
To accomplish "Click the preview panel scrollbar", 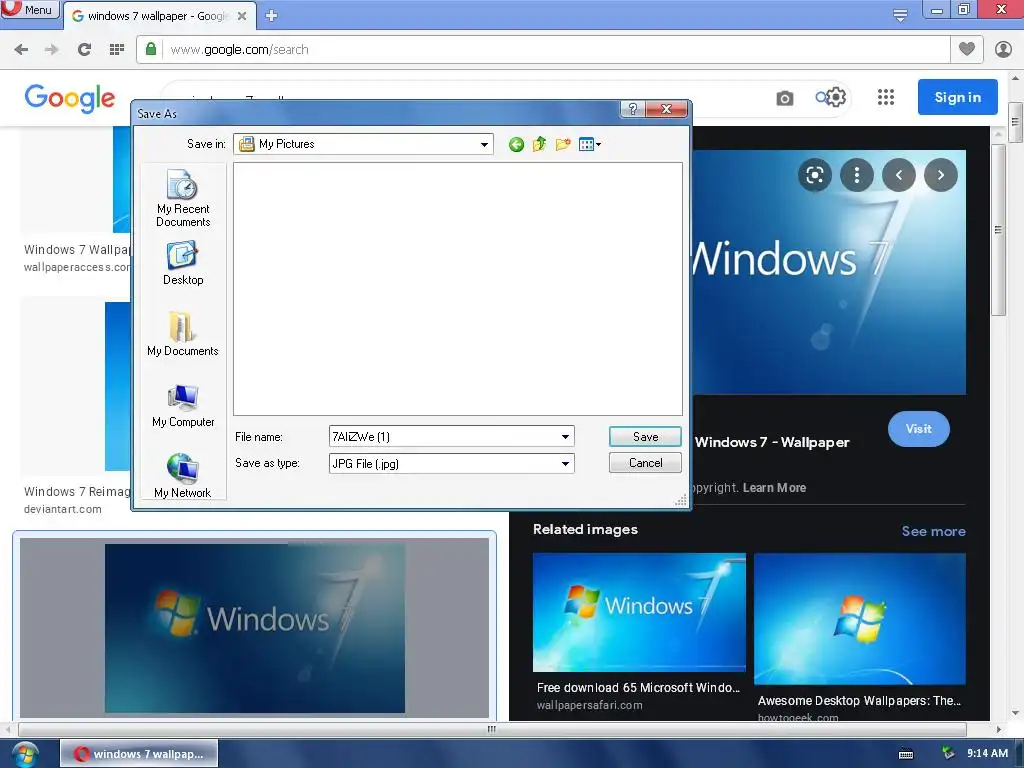I will point(998,230).
